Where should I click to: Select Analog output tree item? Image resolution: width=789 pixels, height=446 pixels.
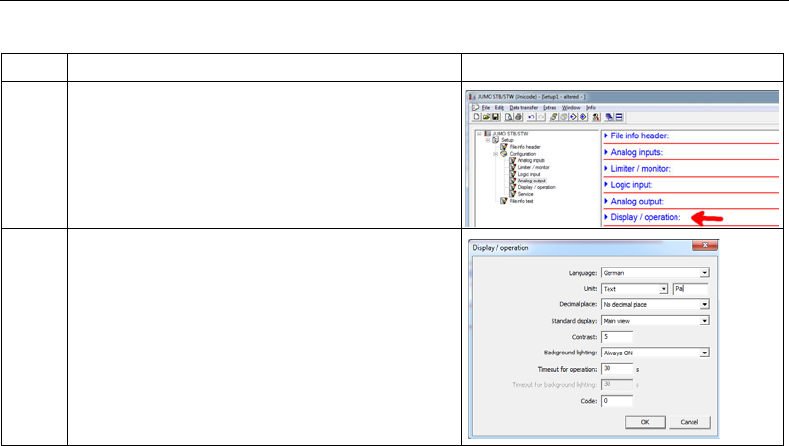[x=529, y=180]
